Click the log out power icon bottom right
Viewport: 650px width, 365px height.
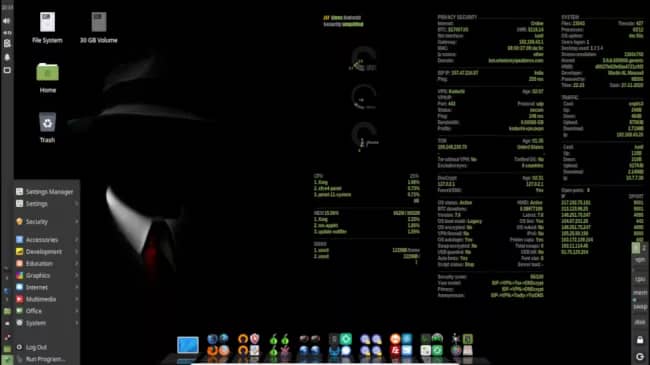click(640, 356)
